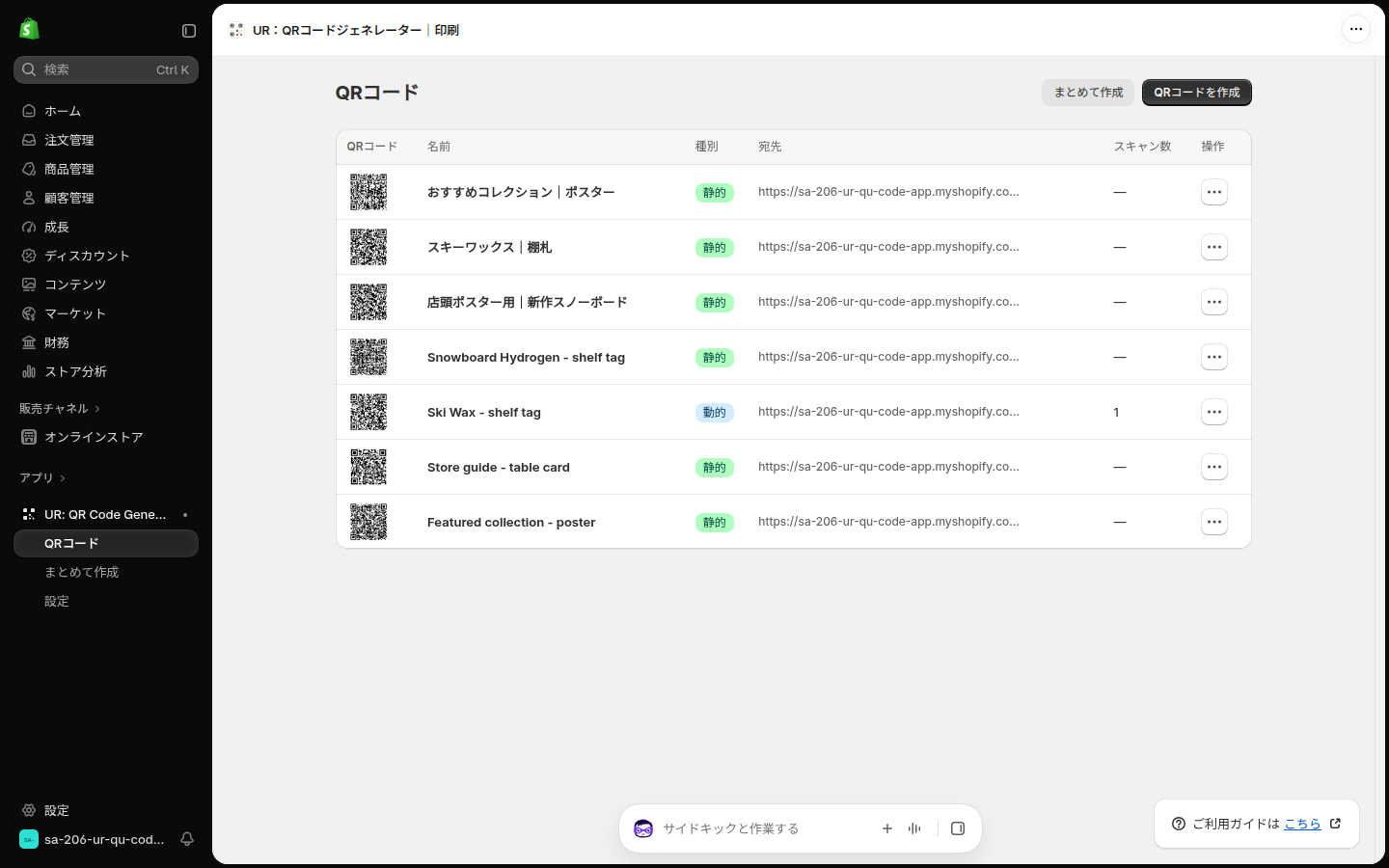Viewport: 1389px width, 868px height.
Task: Open row actions for スキーワックス｜棚札
Action: pos(1214,247)
